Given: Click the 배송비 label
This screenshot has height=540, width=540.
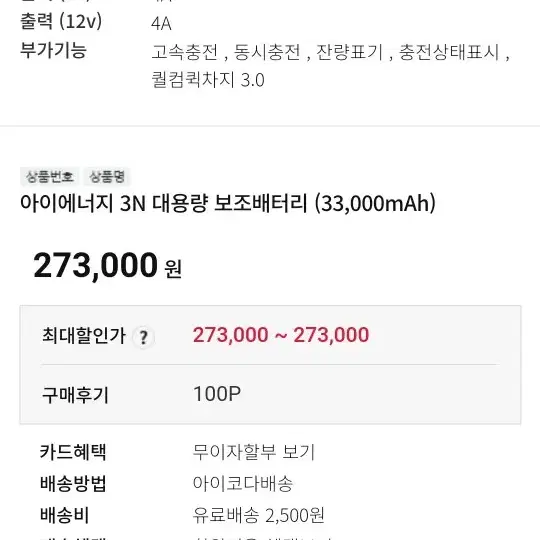Looking at the screenshot, I should pos(64,515).
